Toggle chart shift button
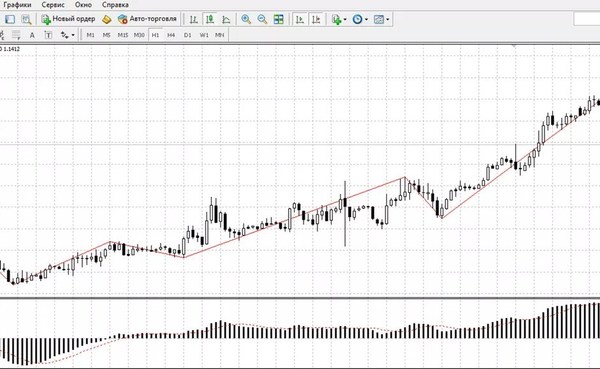Viewport: 600px width, 369px height. coord(316,19)
